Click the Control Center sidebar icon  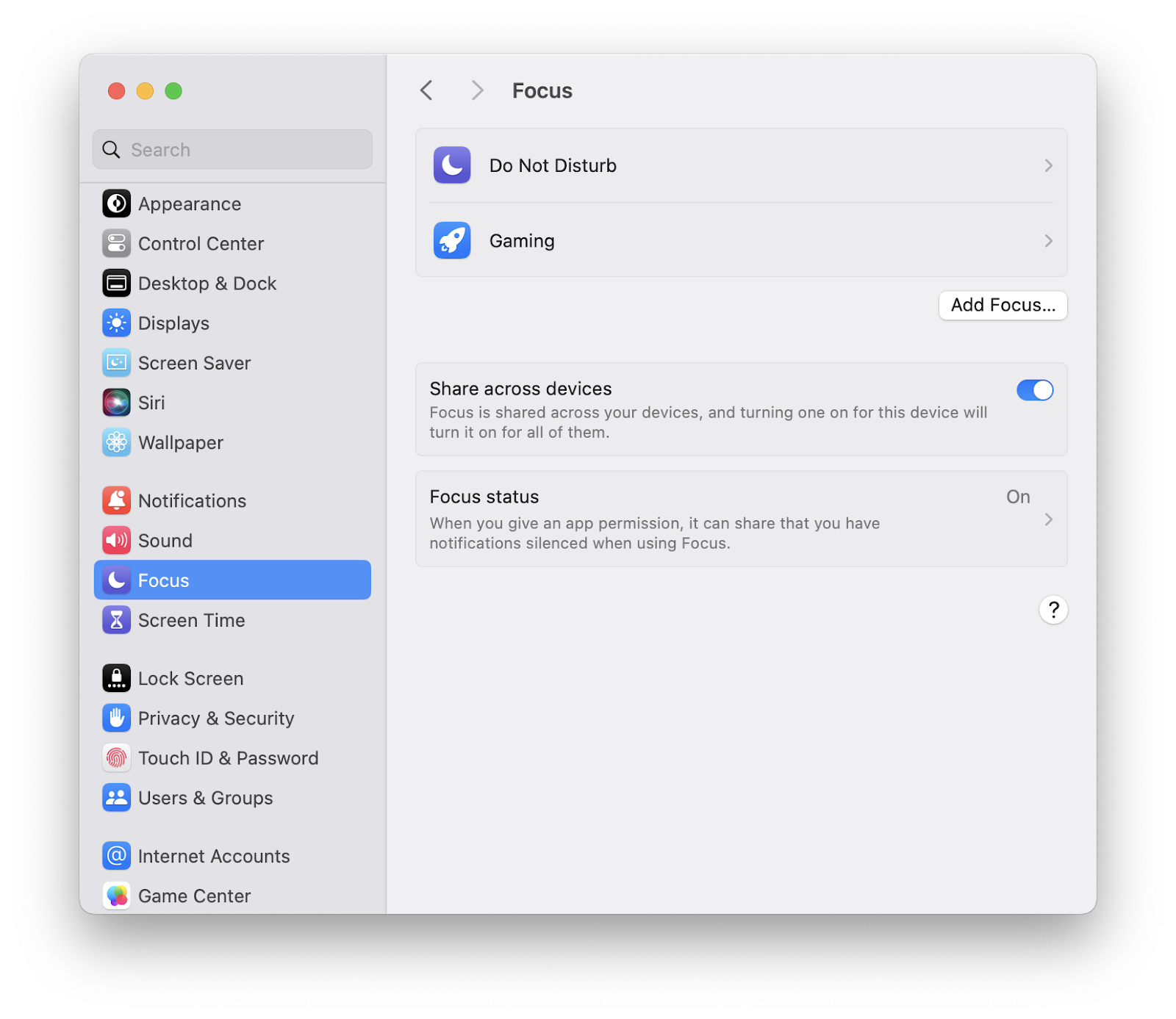[116, 243]
